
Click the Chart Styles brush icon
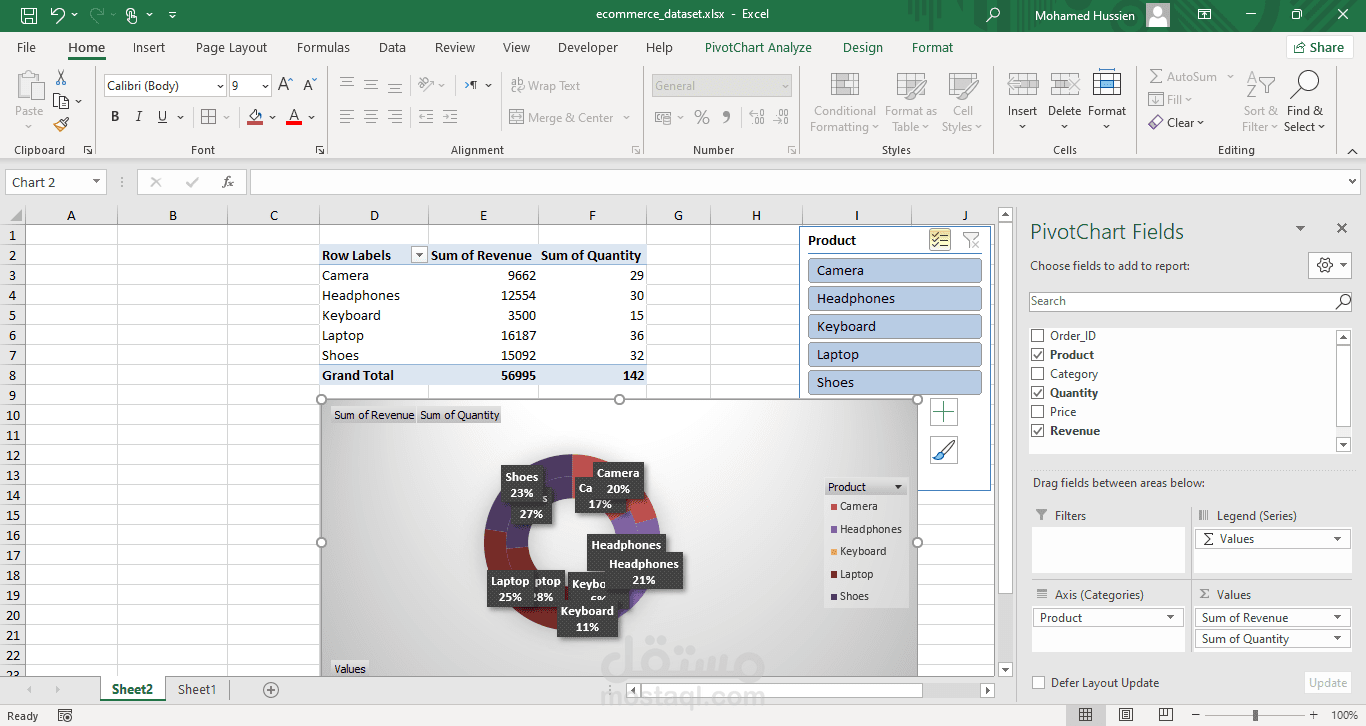tap(944, 450)
